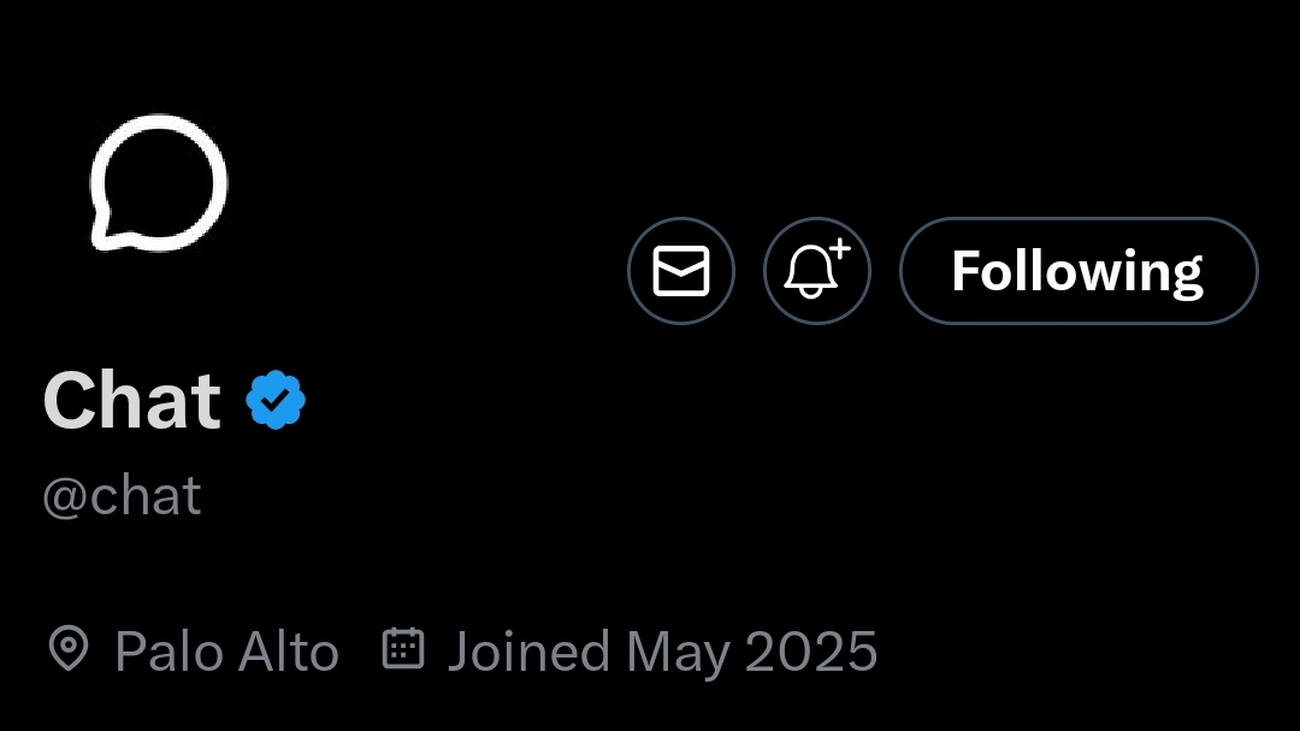Click the calendar icon beside Joined
The height and width of the screenshot is (731, 1300).
coord(403,648)
